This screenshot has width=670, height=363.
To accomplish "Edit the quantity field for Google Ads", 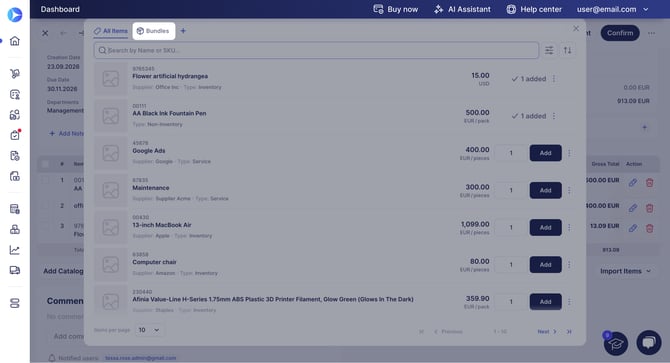I will 511,153.
